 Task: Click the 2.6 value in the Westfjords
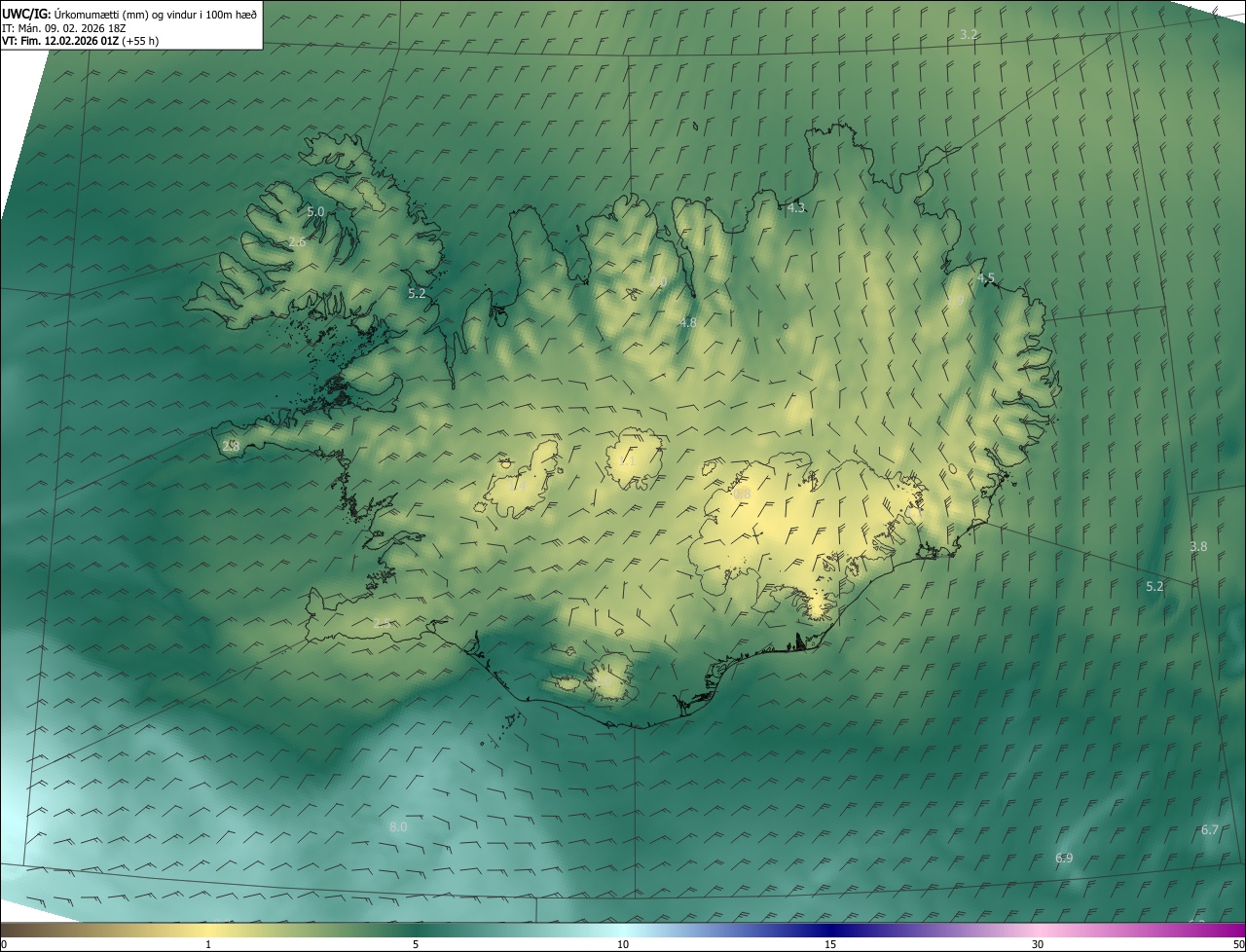297,241
